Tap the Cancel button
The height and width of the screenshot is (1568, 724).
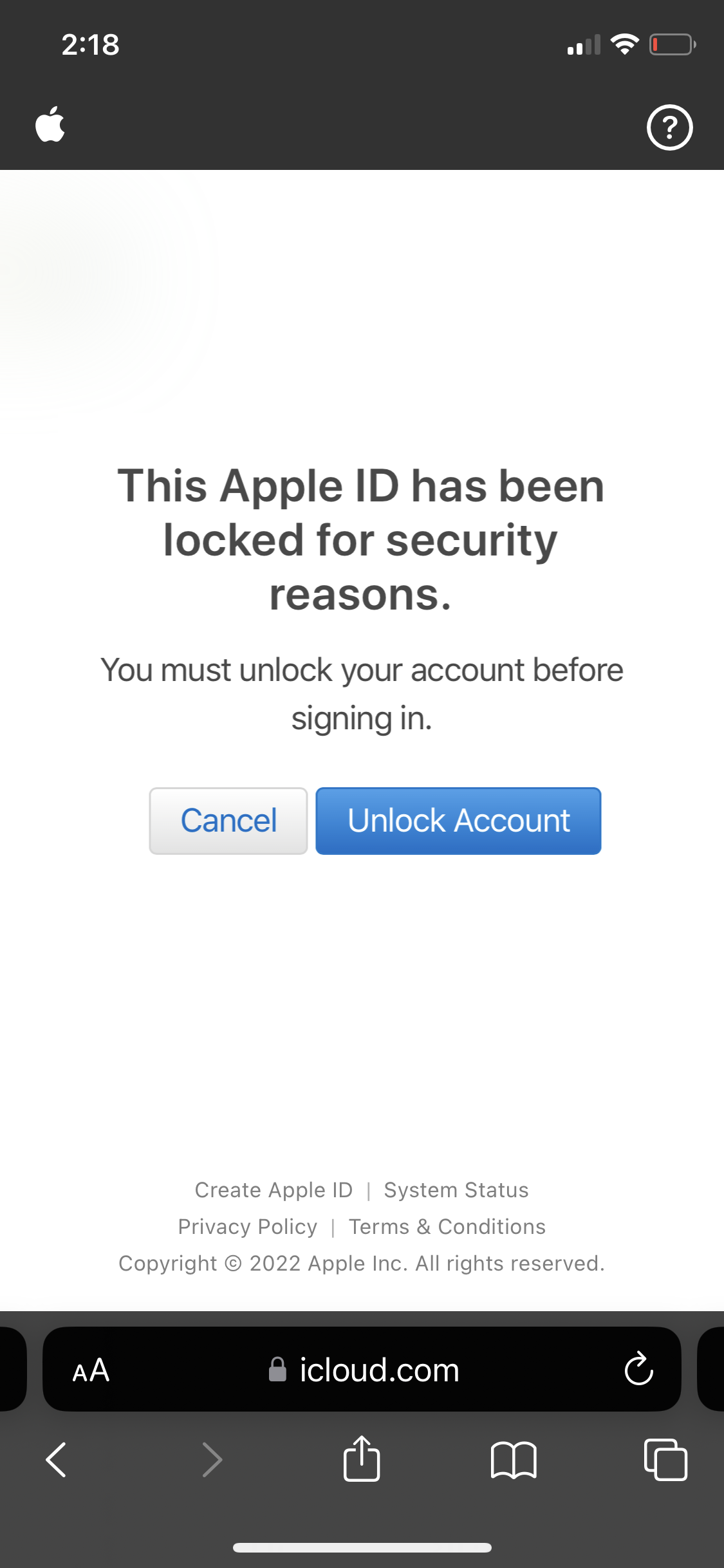(228, 820)
